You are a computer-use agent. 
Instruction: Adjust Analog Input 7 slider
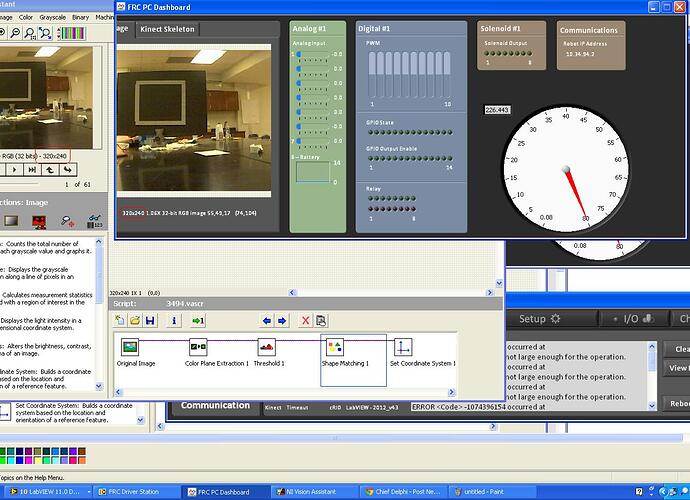[x=313, y=141]
